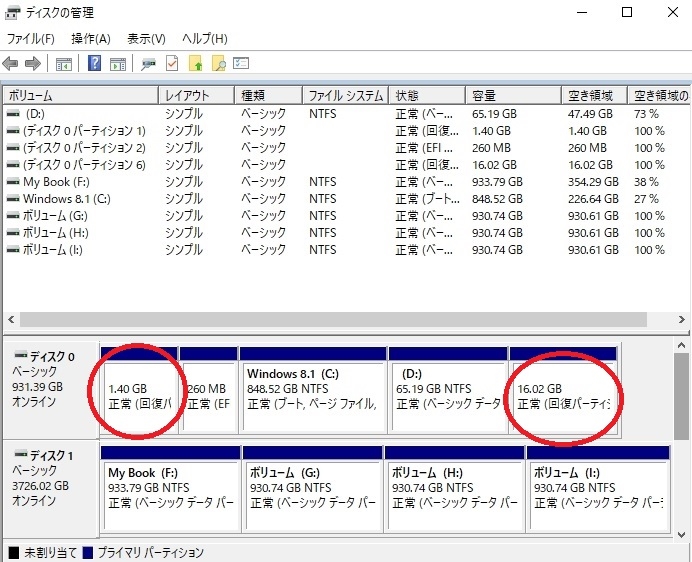Select the ボリューム (I:) volume row

[x=346, y=250]
